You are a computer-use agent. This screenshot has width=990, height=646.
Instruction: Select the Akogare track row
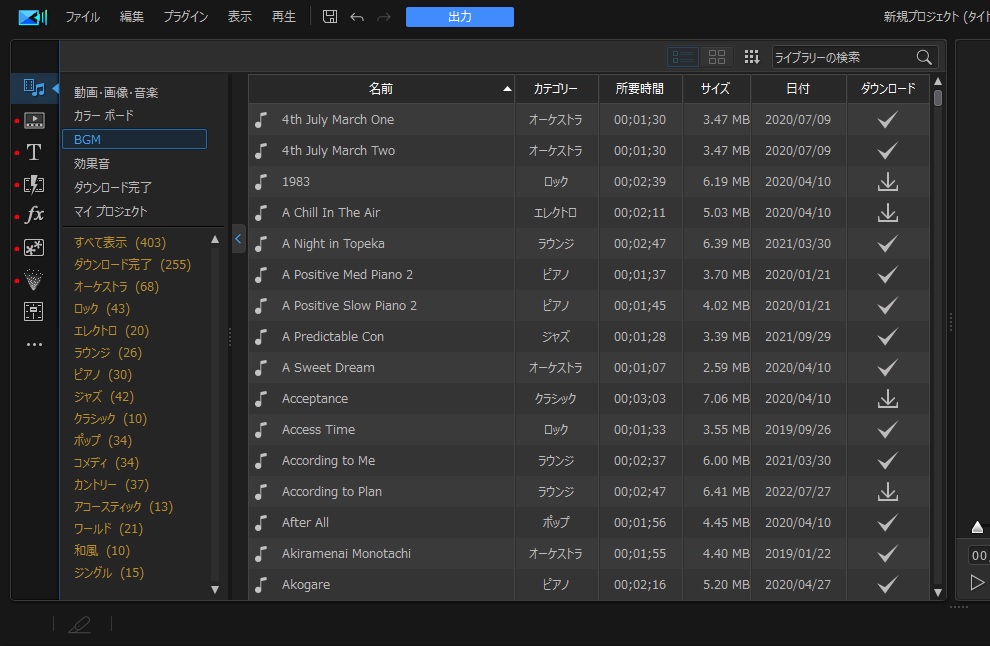pyautogui.click(x=589, y=585)
